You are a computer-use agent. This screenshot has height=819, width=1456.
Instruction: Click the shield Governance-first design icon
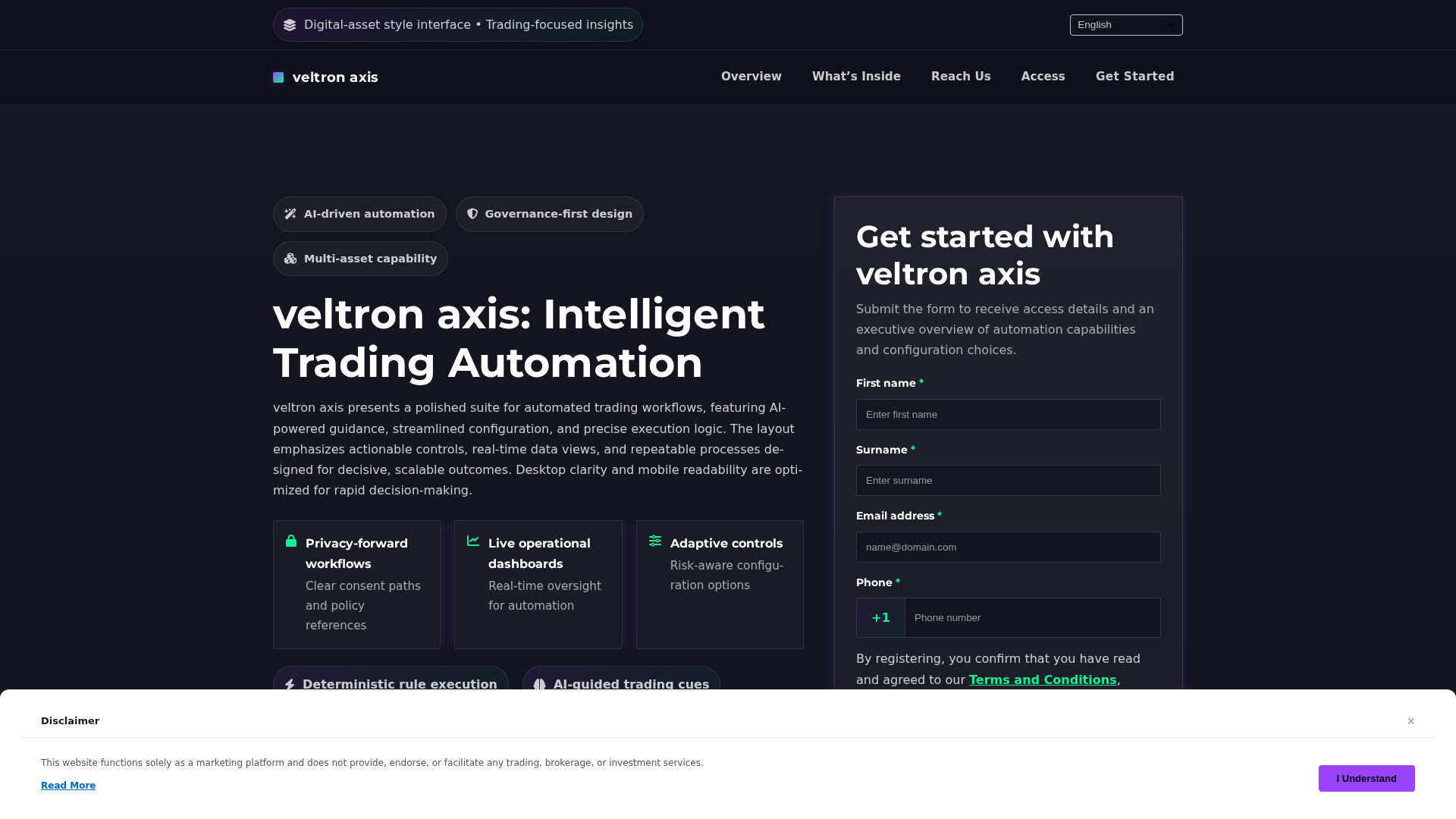coord(472,214)
